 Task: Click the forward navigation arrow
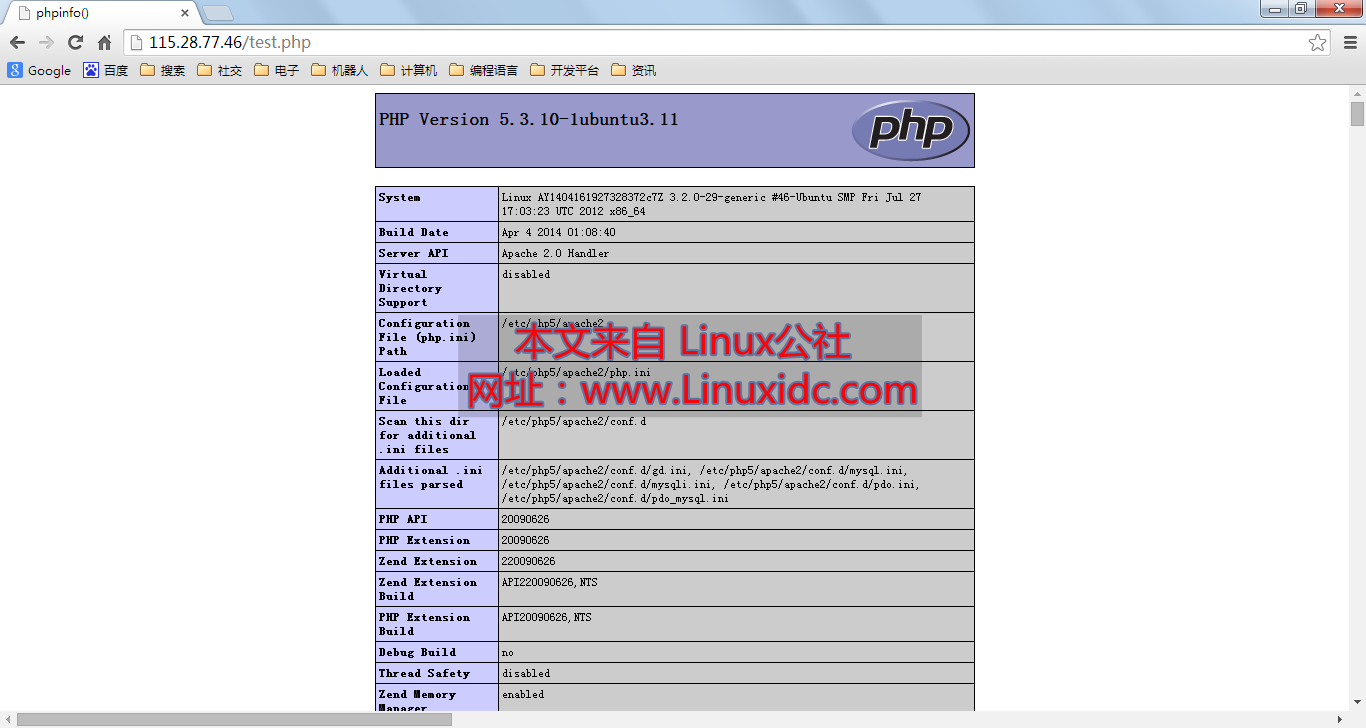[45, 42]
